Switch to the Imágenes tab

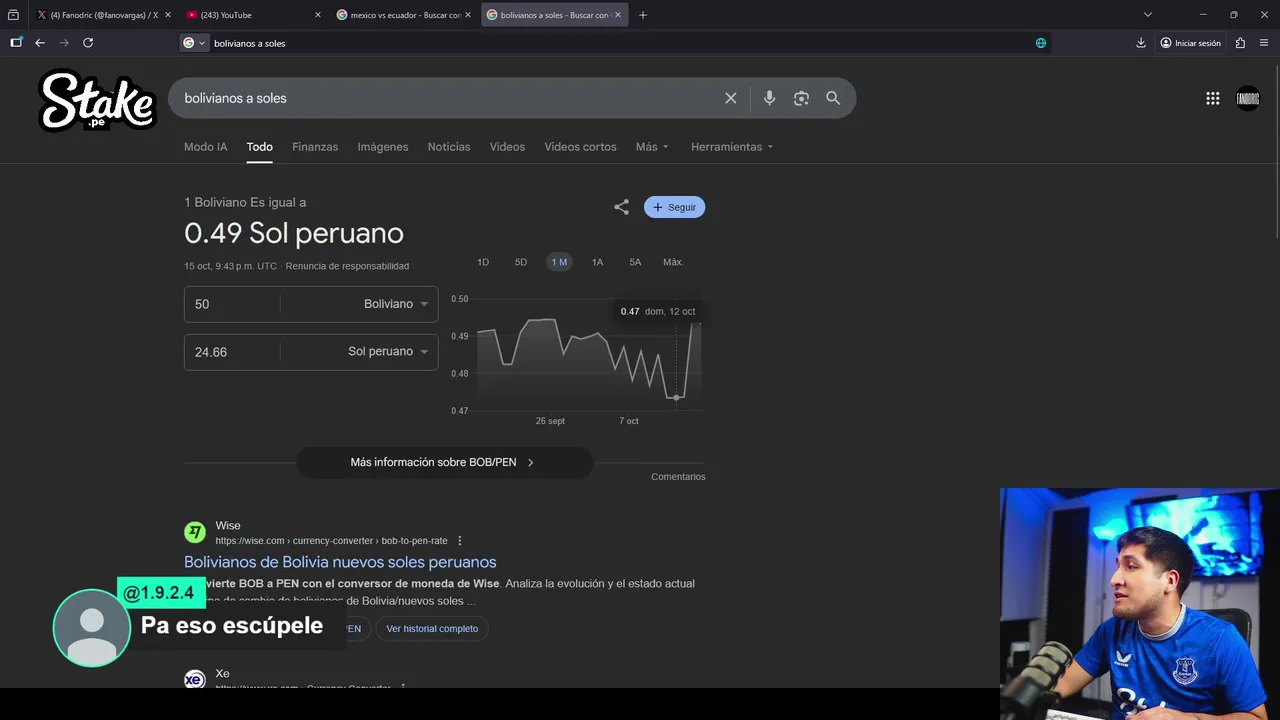click(383, 147)
